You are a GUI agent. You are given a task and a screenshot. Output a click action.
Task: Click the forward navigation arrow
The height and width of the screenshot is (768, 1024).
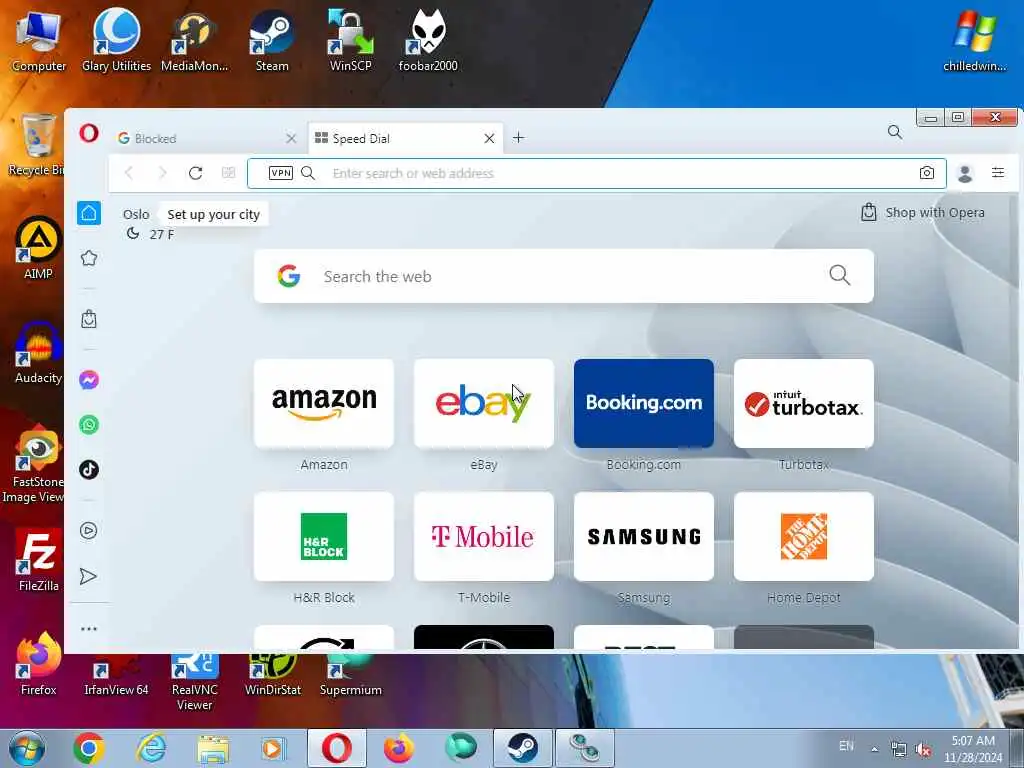coord(162,173)
